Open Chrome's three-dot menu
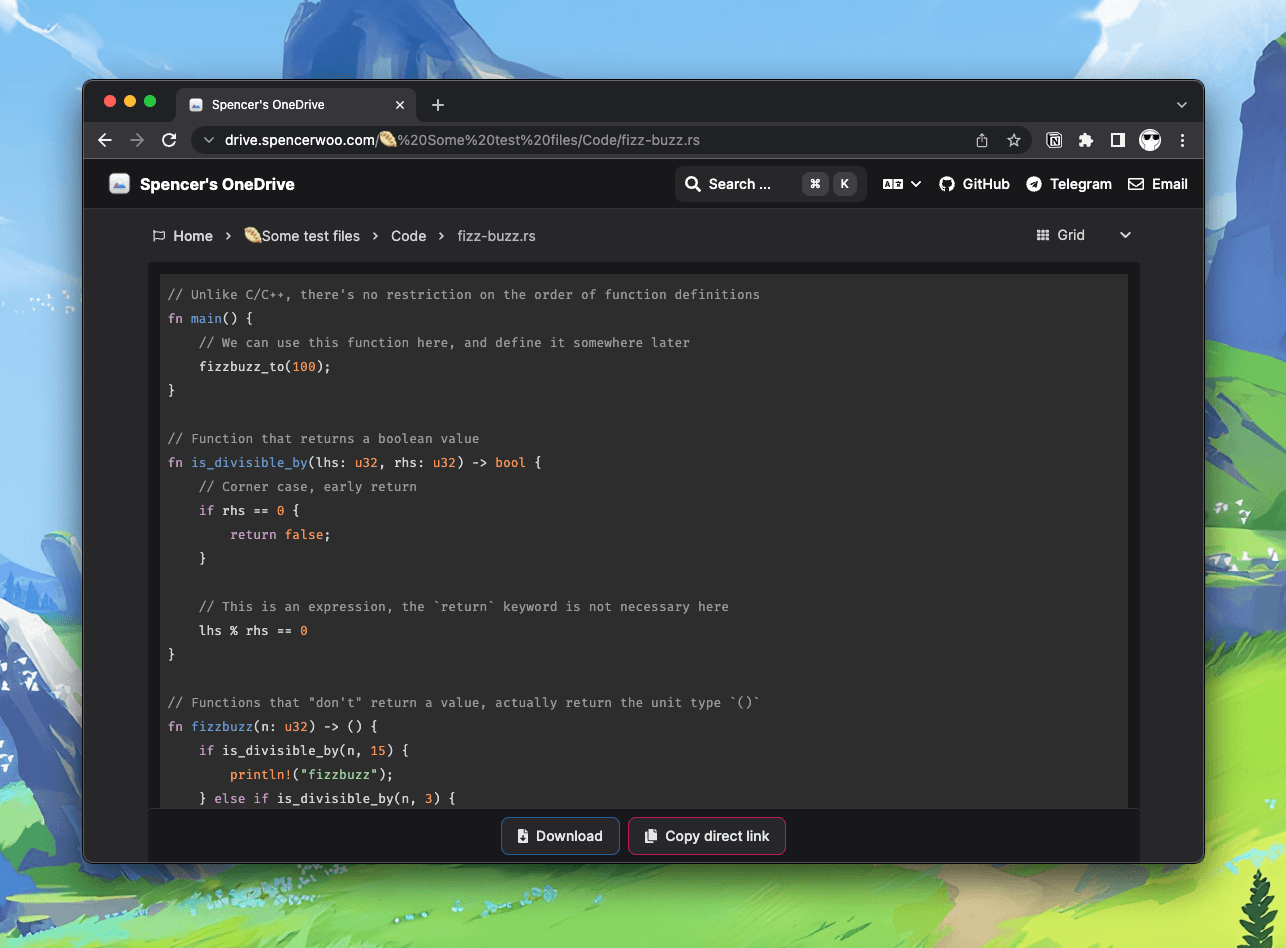This screenshot has height=948, width=1286. 1182,140
